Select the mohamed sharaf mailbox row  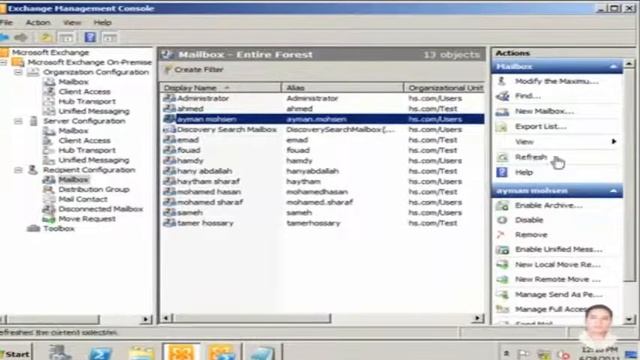pyautogui.click(x=322, y=202)
